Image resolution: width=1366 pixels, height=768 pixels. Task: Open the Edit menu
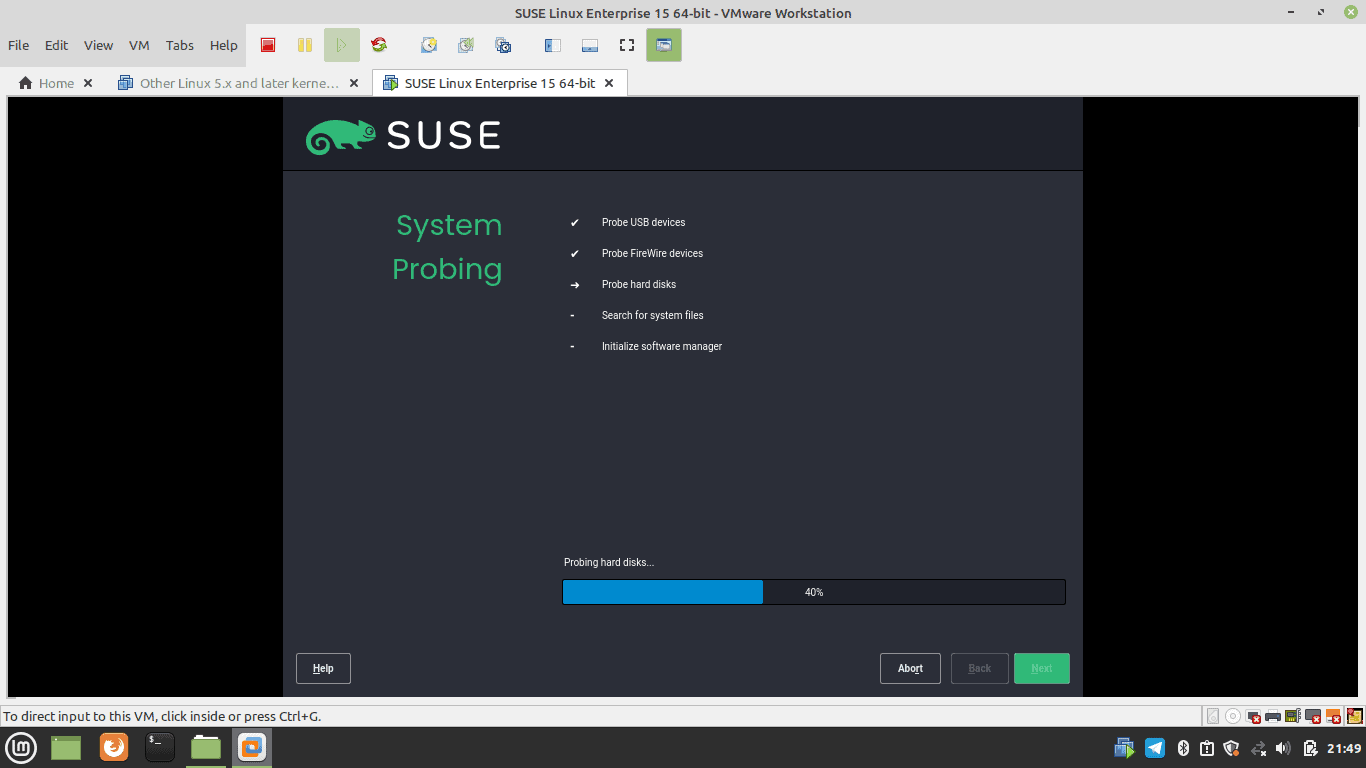coord(57,45)
